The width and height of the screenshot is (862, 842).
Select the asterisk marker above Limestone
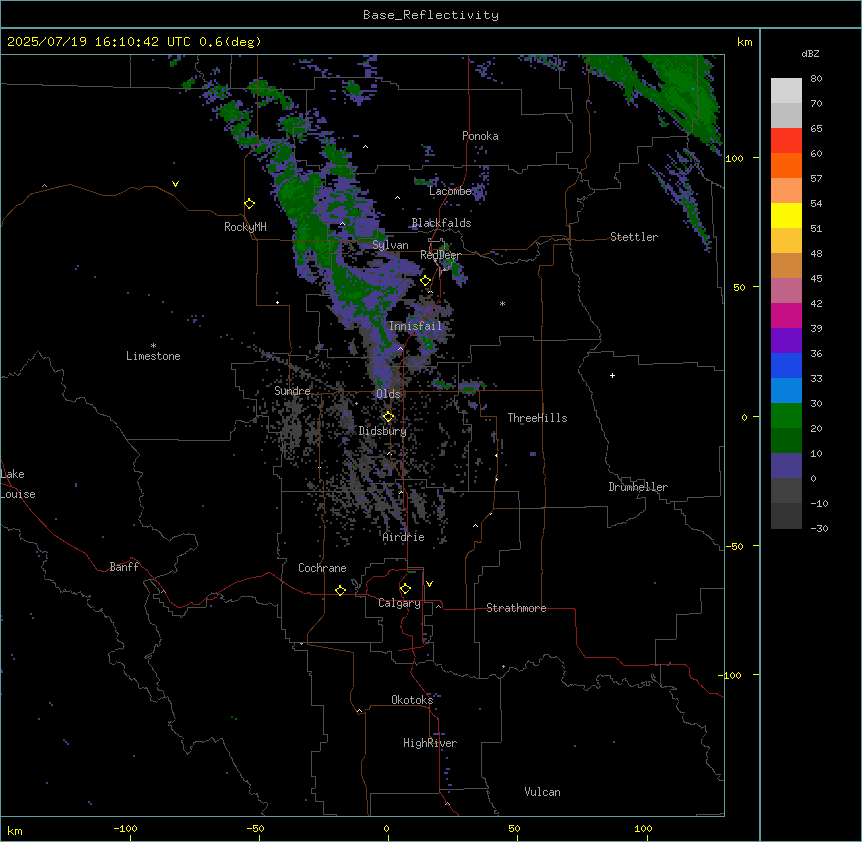pyautogui.click(x=153, y=346)
